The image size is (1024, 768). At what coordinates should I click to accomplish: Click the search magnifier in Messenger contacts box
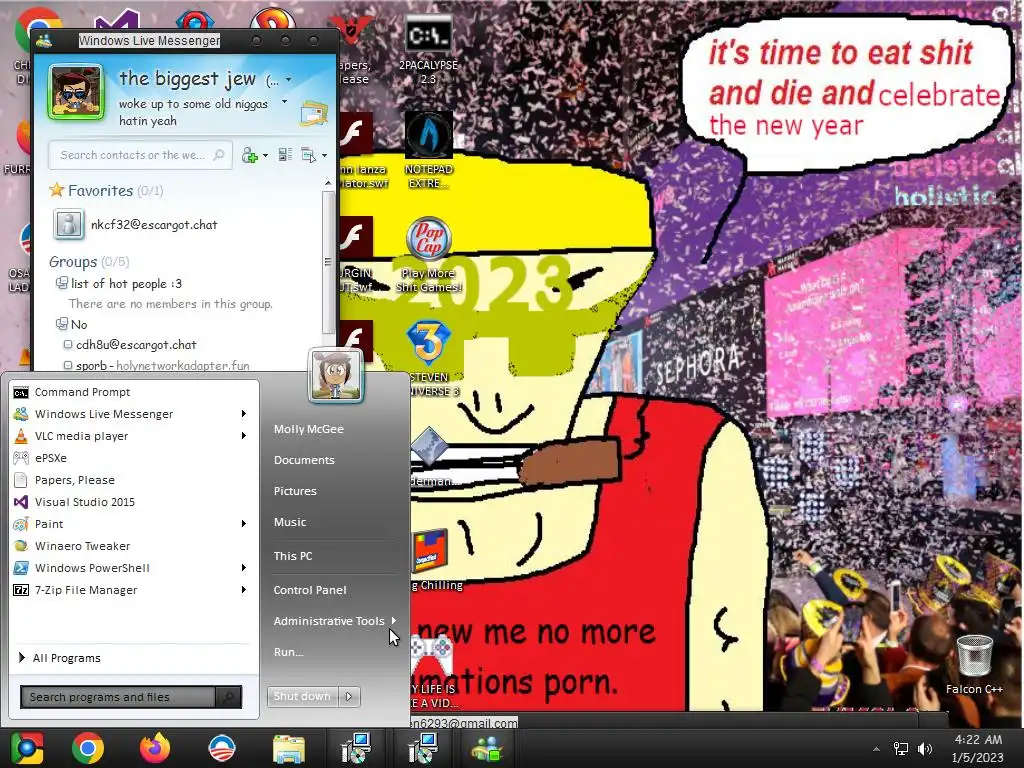(219, 155)
